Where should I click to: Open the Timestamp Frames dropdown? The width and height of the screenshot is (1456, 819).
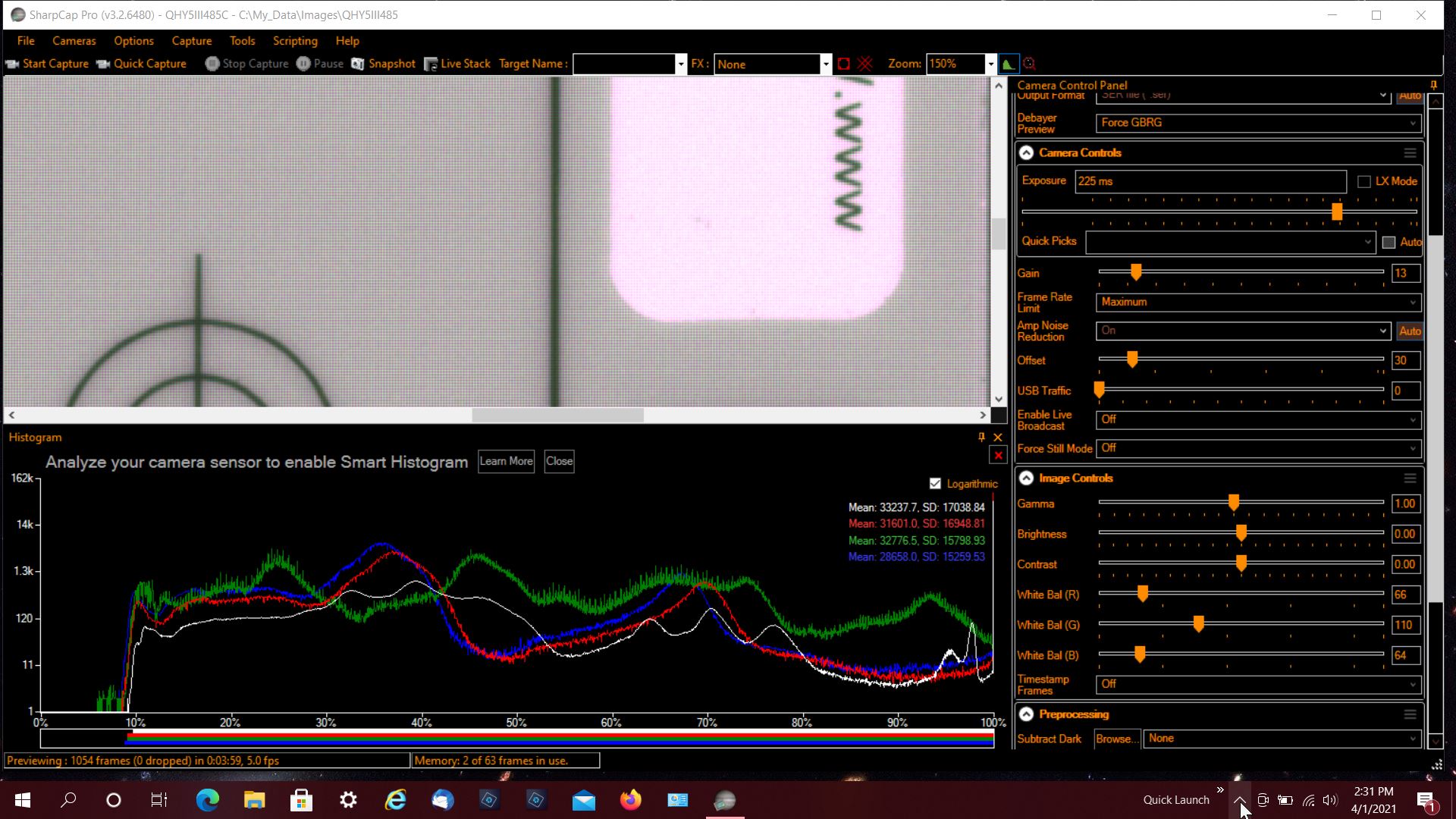coord(1258,684)
